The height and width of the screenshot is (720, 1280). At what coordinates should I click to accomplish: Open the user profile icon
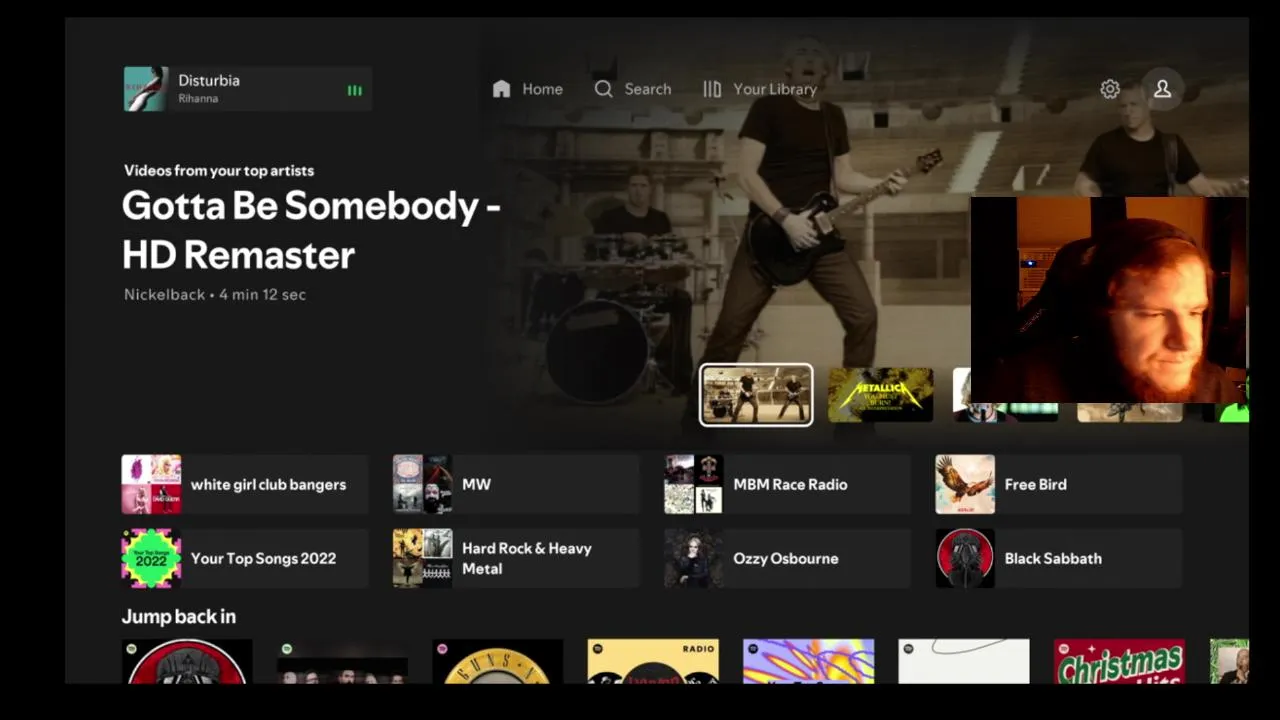point(1162,89)
